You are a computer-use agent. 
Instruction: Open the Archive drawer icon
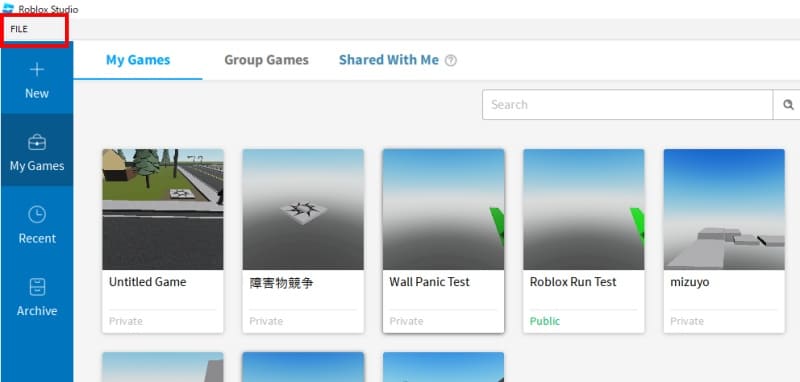(37, 287)
